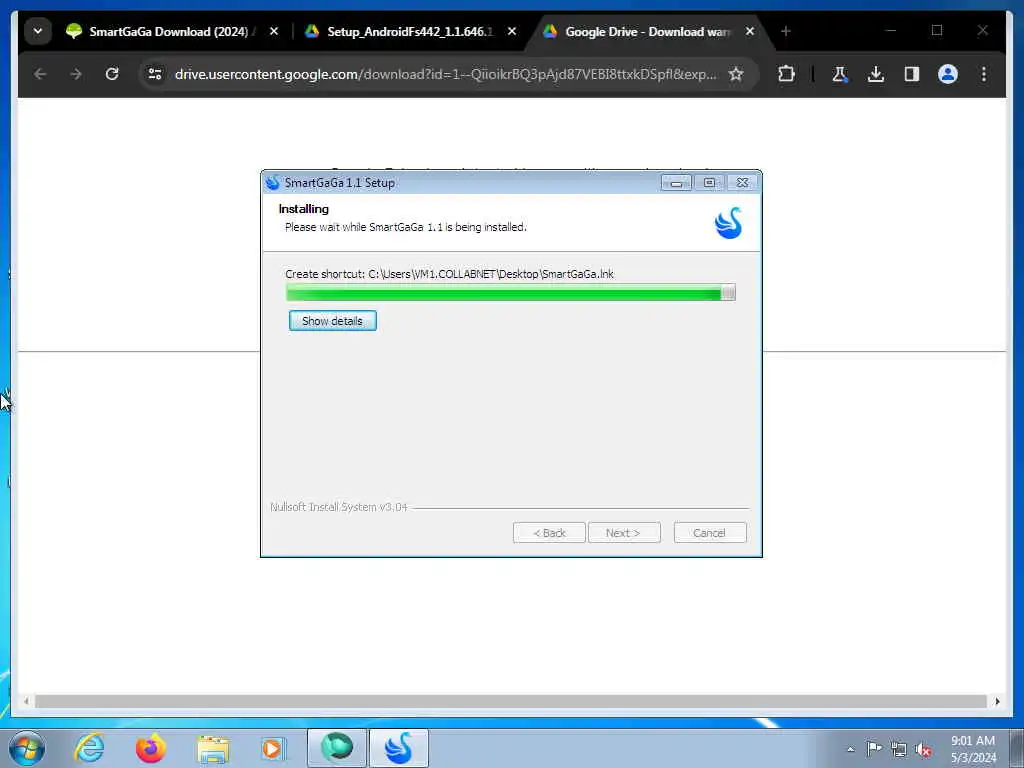This screenshot has height=768, width=1024.
Task: Click the < Back button in installer
Action: pyautogui.click(x=549, y=533)
